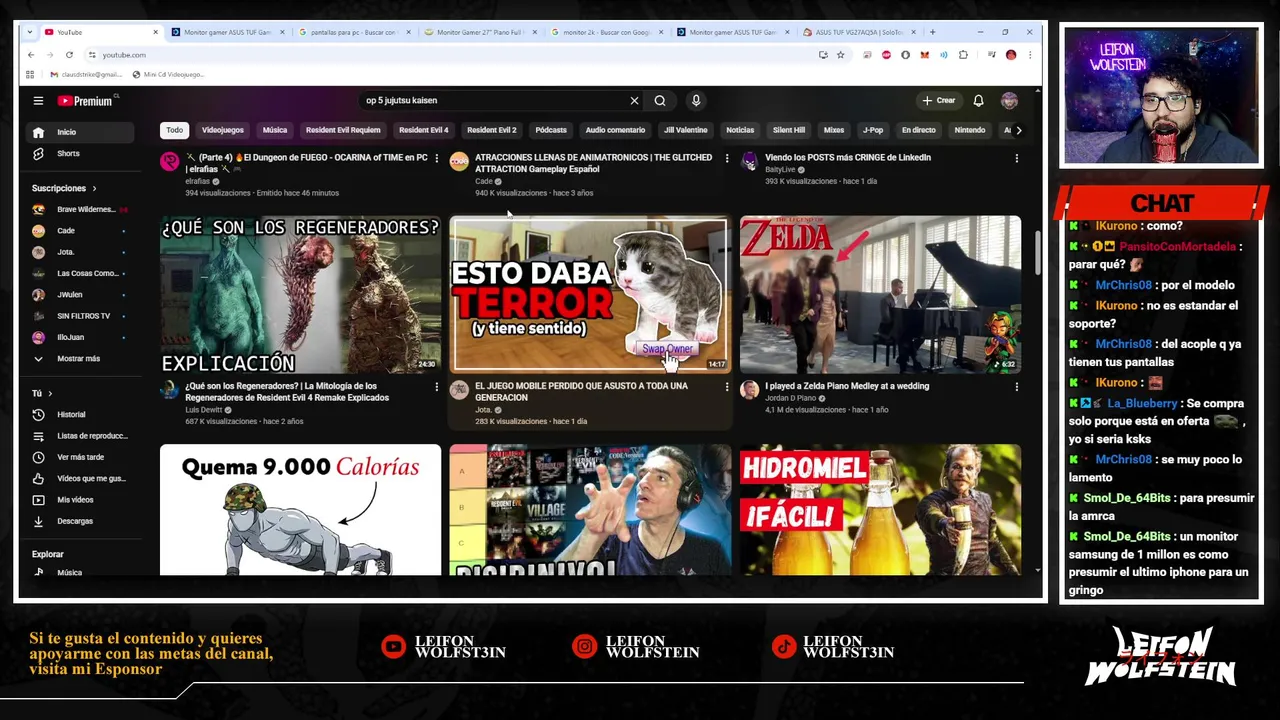Click in the YouTube search field
This screenshot has width=1280, height=720.
(495, 101)
